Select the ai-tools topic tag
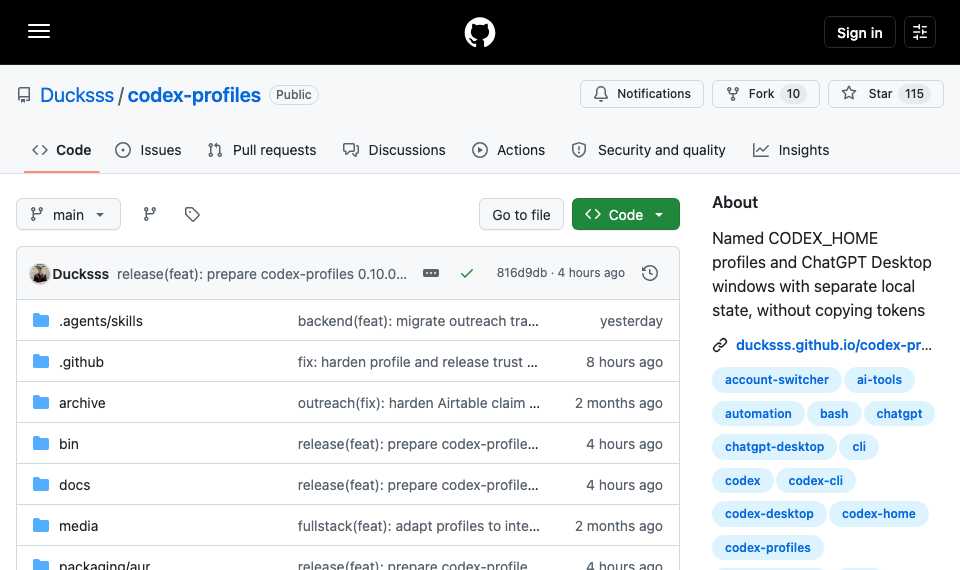 click(879, 380)
